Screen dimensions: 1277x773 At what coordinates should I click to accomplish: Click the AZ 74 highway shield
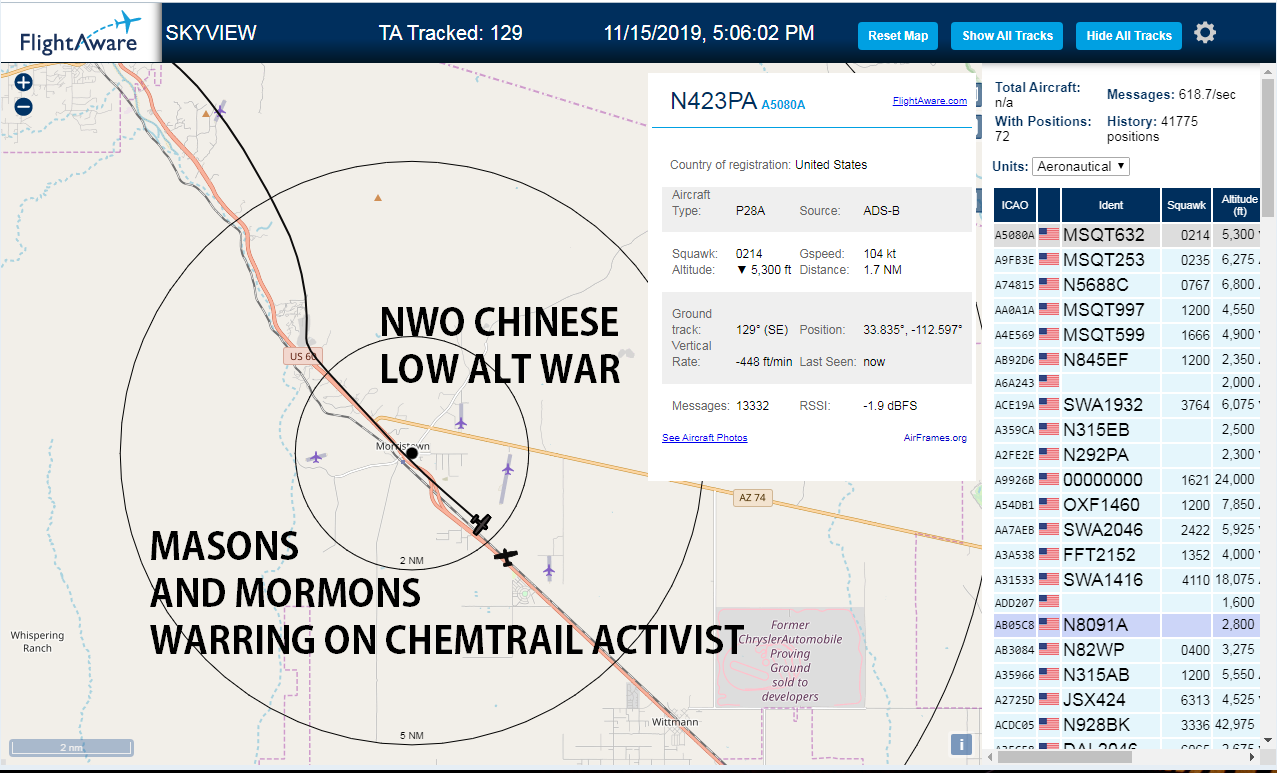coord(752,497)
